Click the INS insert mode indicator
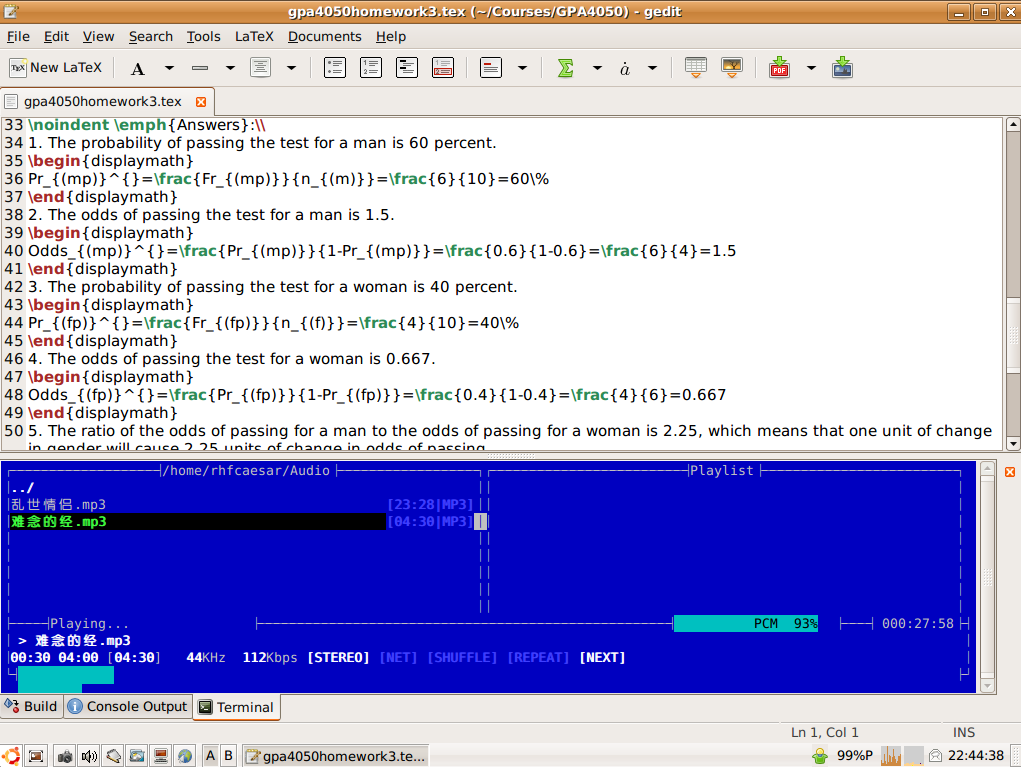 (x=964, y=732)
